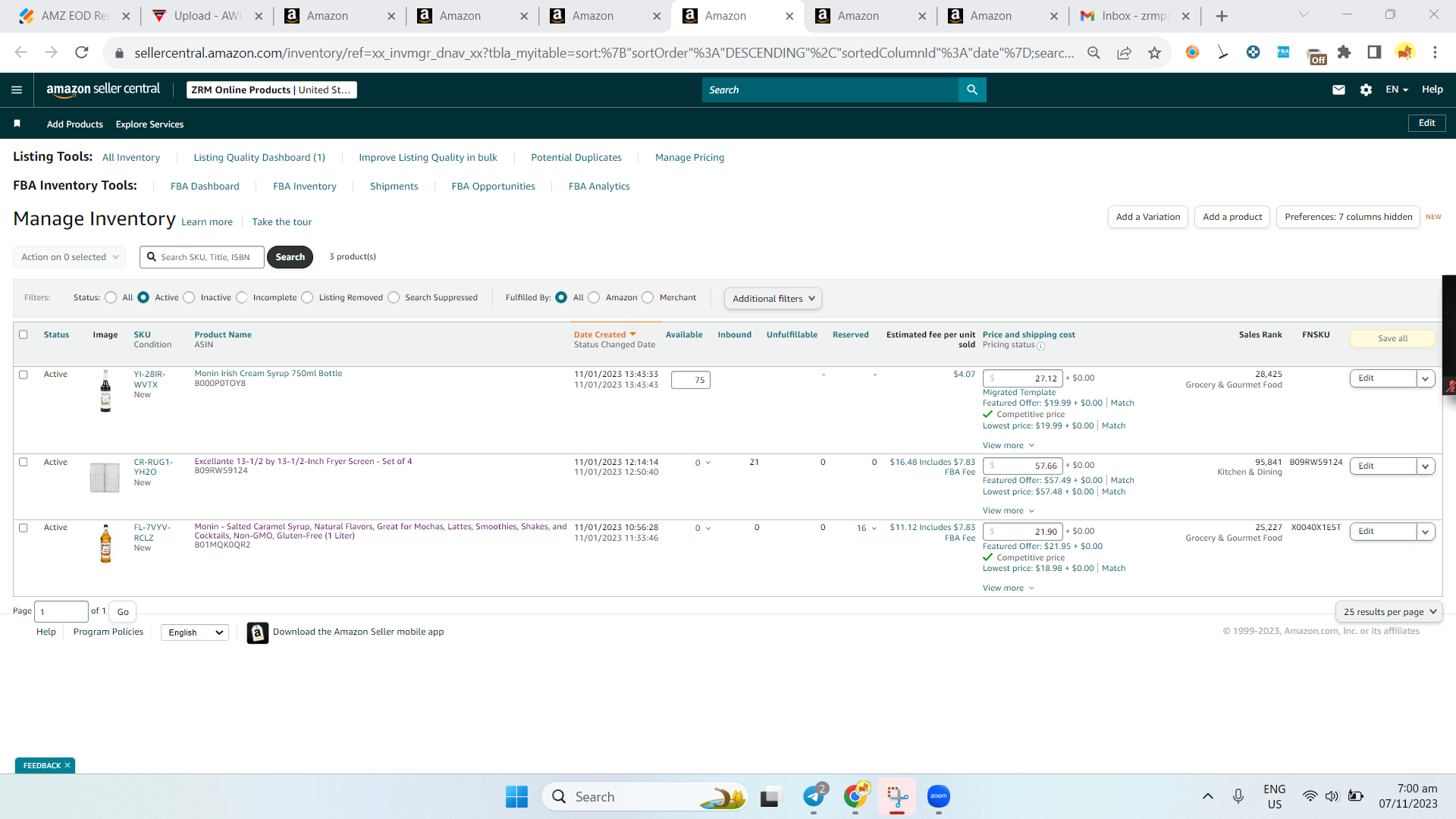Open Snipping Tool from the taskbar
The image size is (1456, 819).
point(897,796)
